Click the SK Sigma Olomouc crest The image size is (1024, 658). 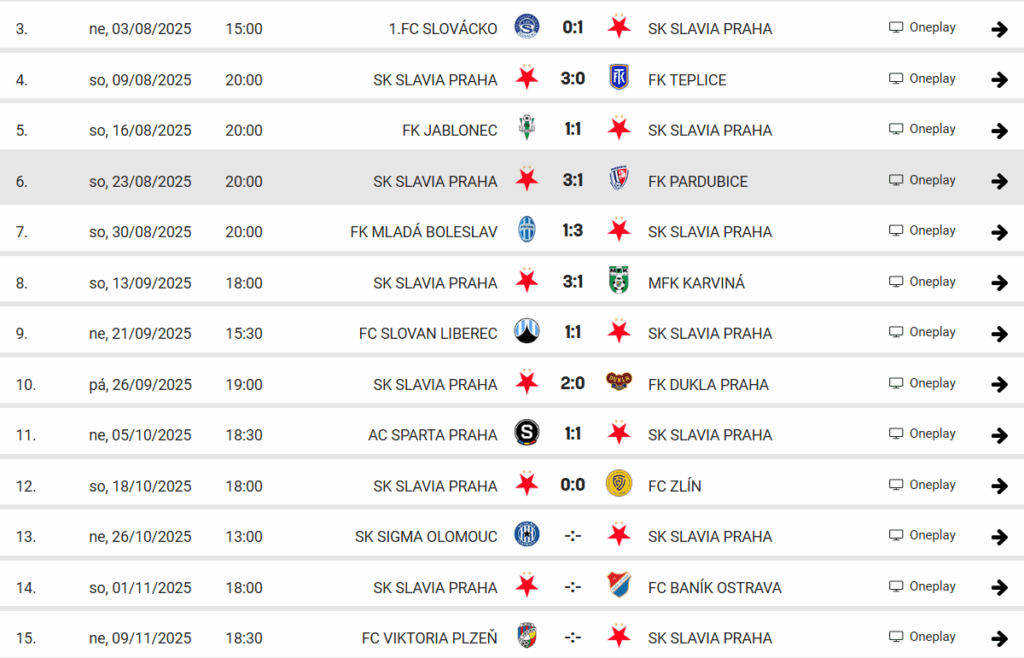(x=526, y=536)
